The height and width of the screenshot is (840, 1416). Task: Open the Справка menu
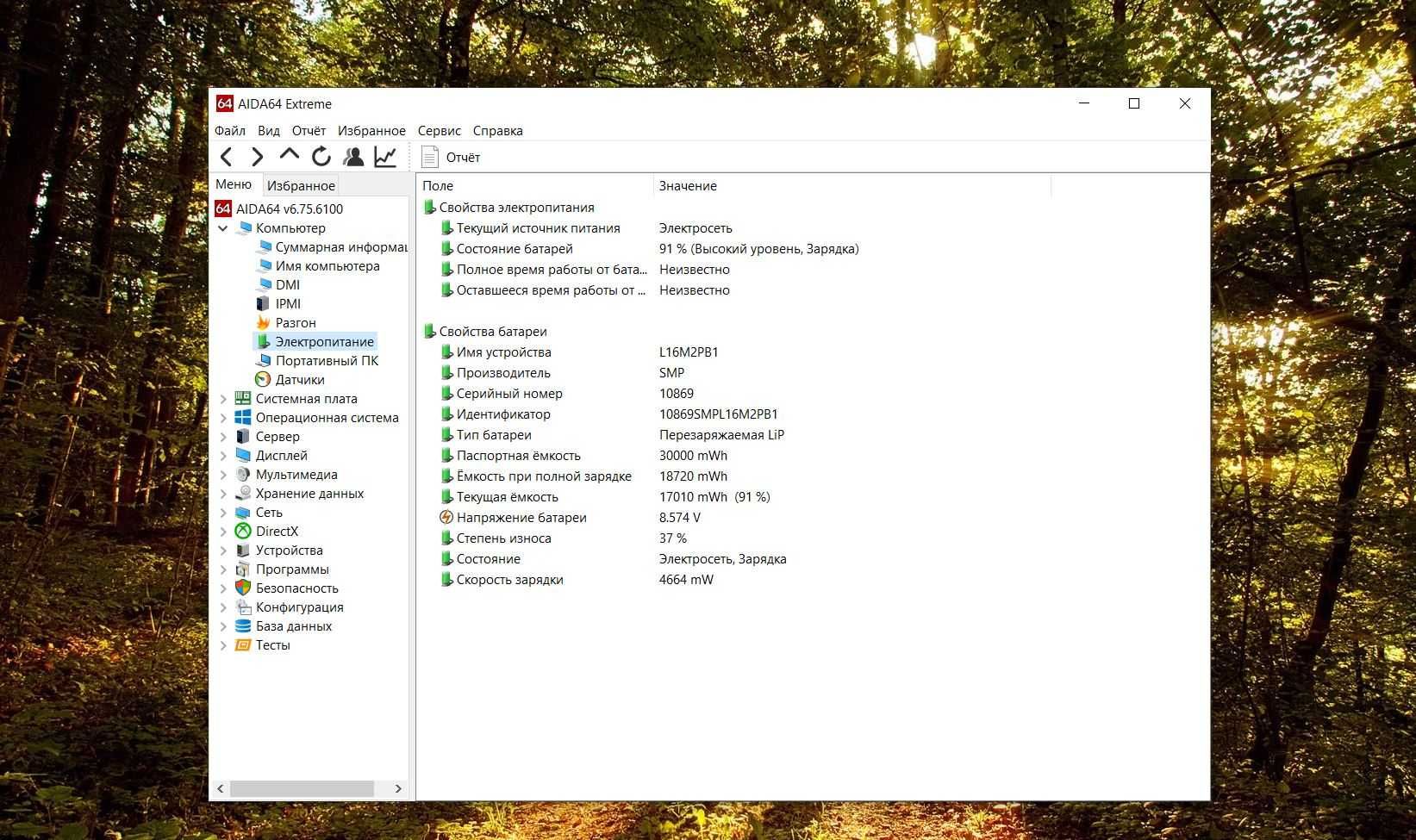point(497,131)
